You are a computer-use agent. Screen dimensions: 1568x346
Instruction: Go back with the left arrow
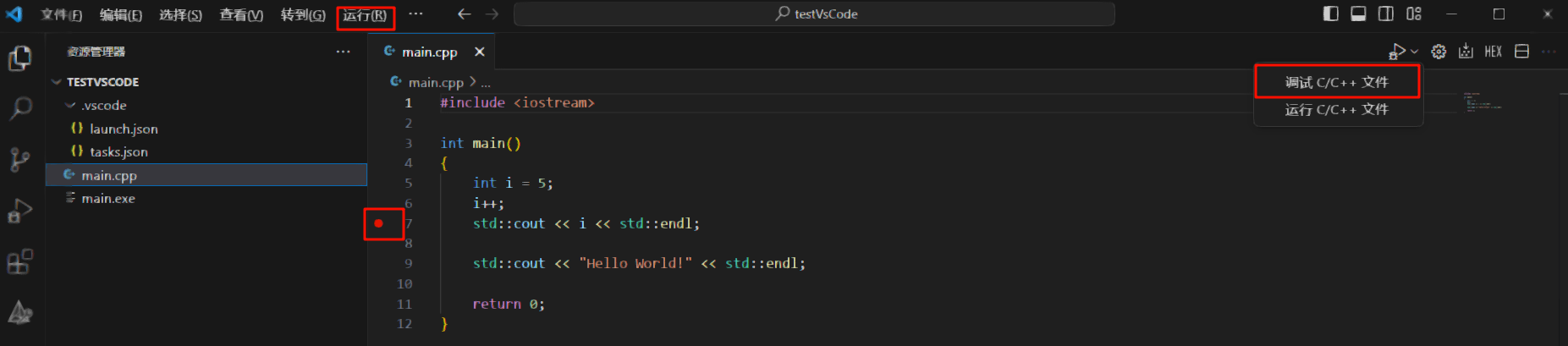click(464, 14)
